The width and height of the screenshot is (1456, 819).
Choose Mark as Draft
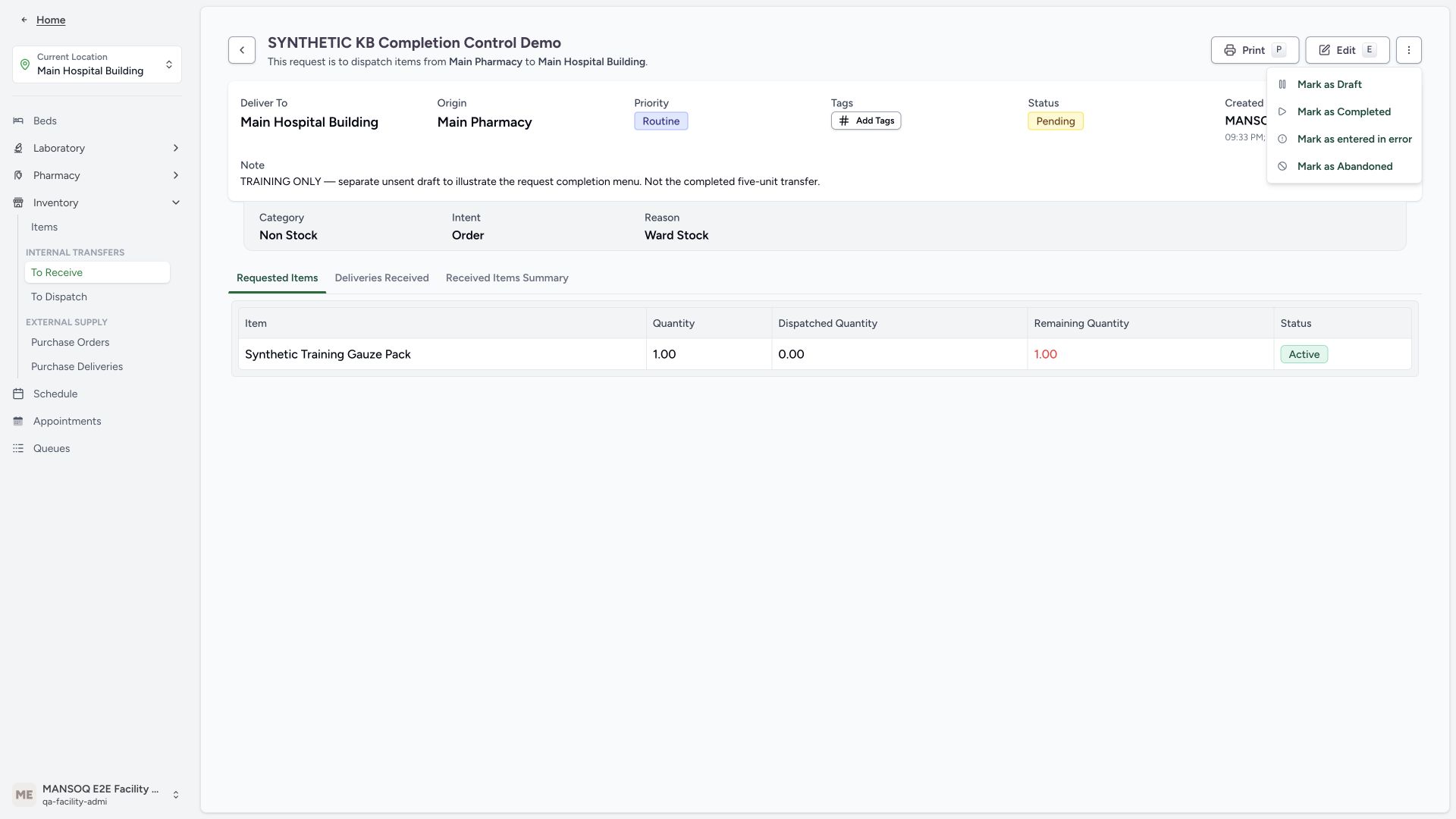(1344, 85)
